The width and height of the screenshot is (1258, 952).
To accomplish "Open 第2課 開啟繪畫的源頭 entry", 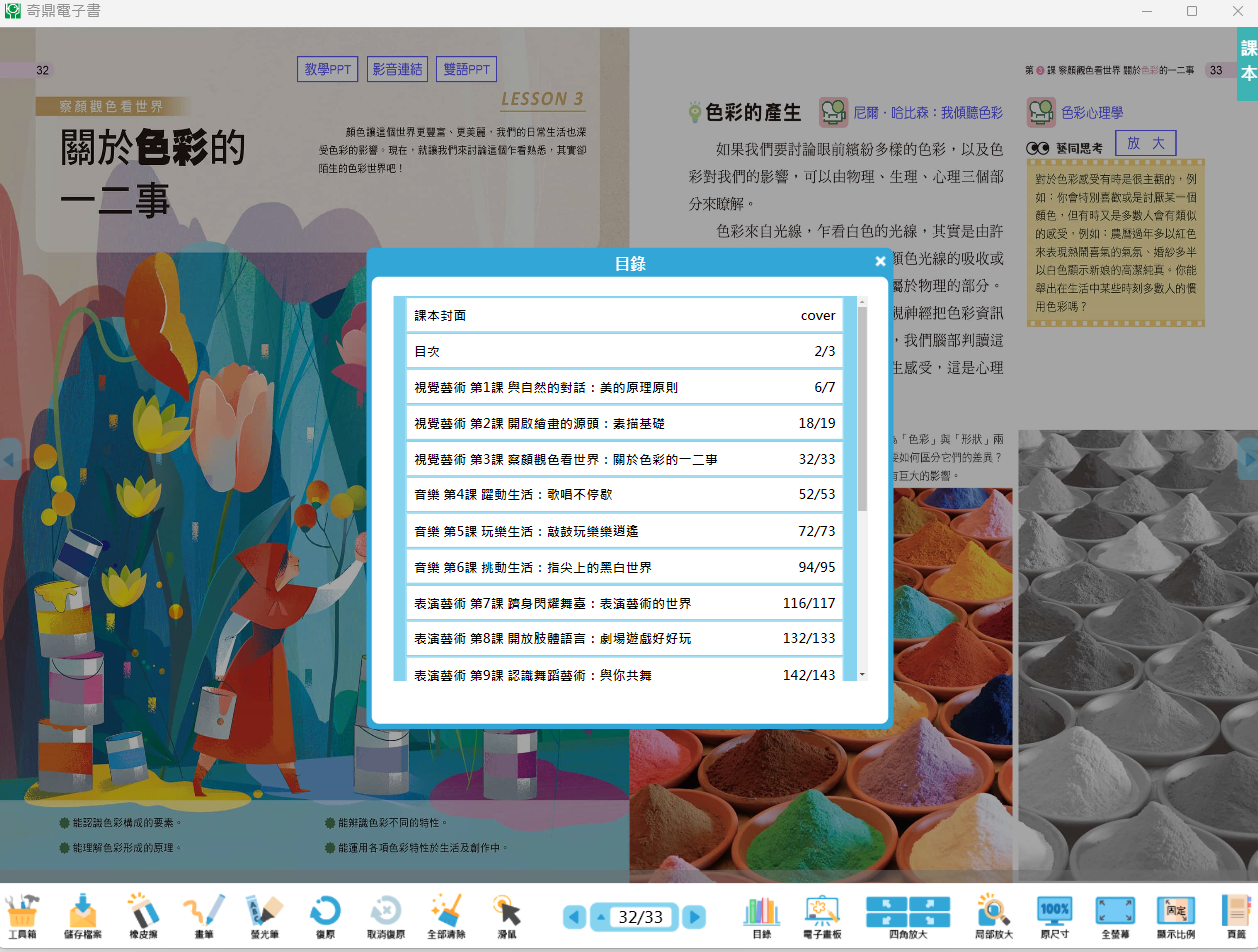I will [x=625, y=423].
